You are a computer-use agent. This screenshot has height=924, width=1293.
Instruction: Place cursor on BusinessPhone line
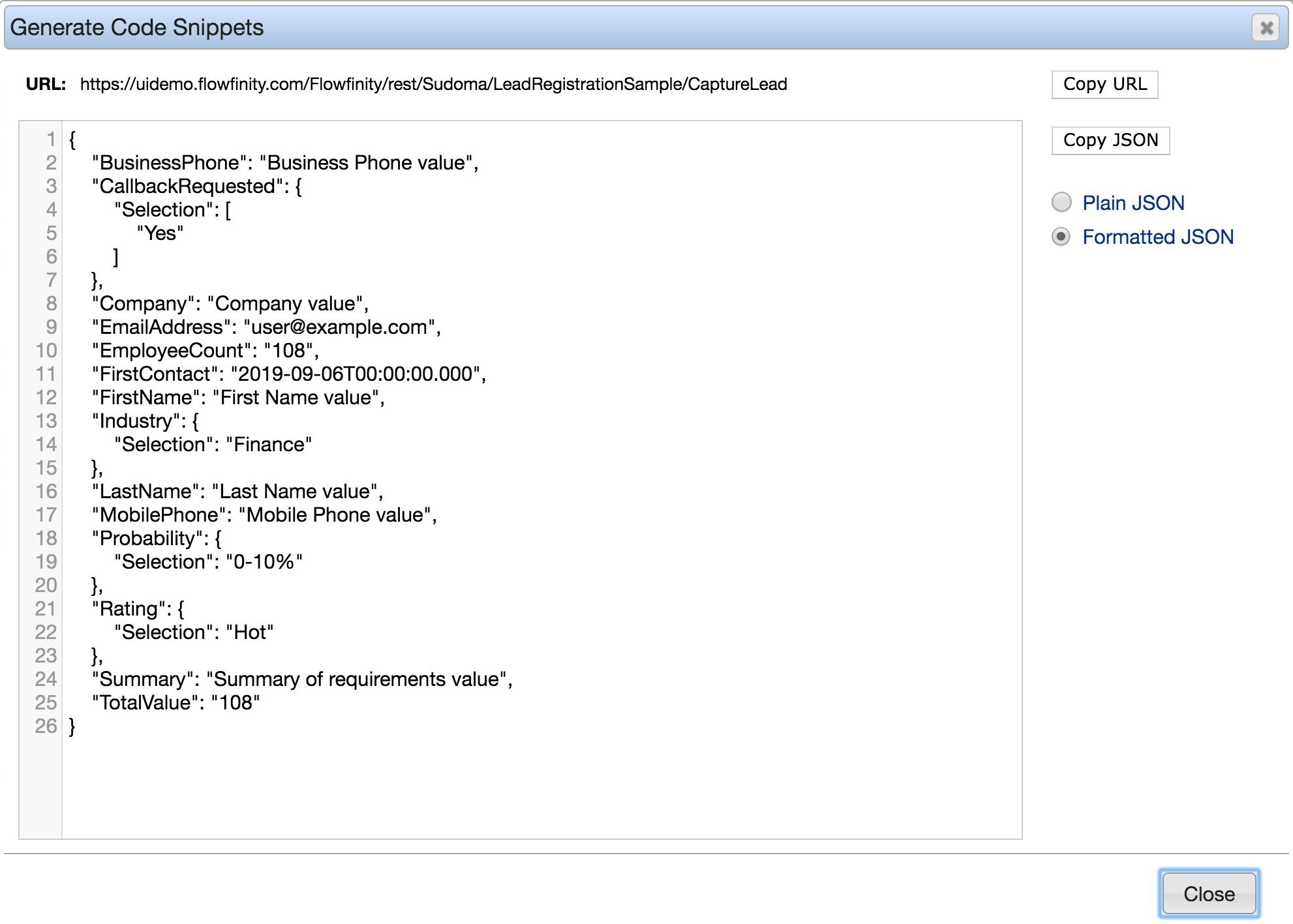(285, 163)
